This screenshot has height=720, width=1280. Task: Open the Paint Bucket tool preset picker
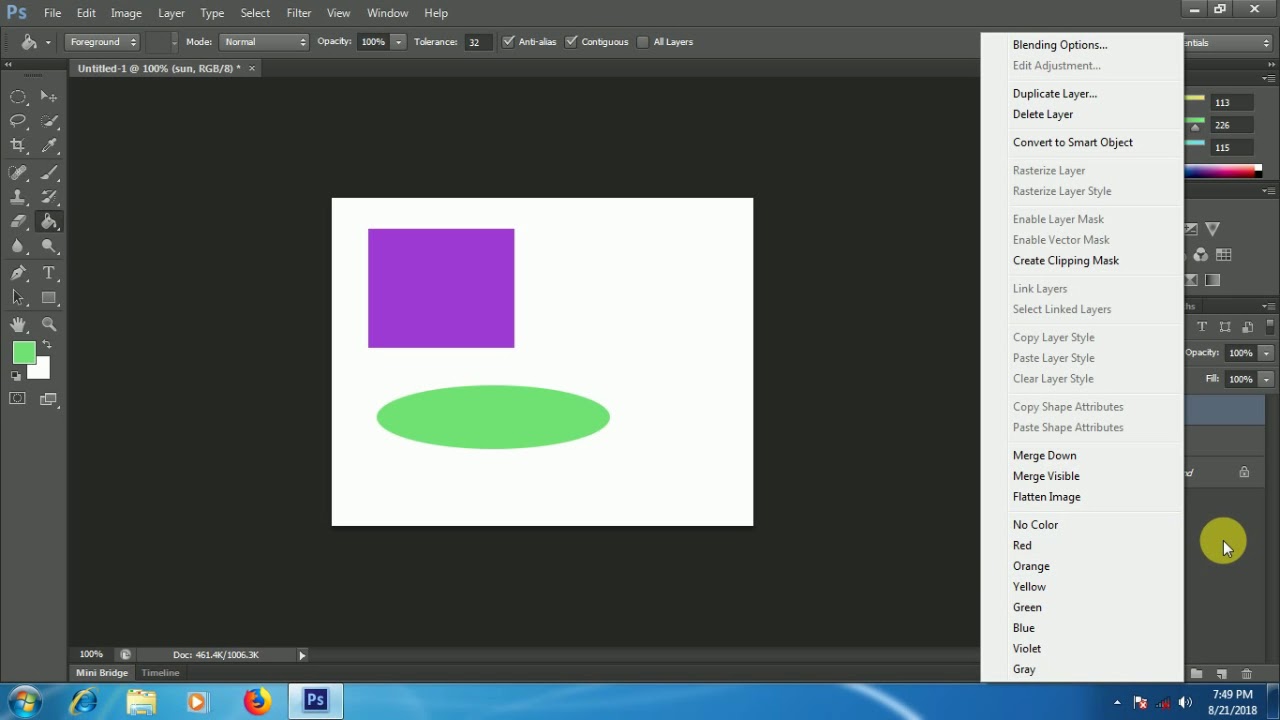(x=35, y=42)
